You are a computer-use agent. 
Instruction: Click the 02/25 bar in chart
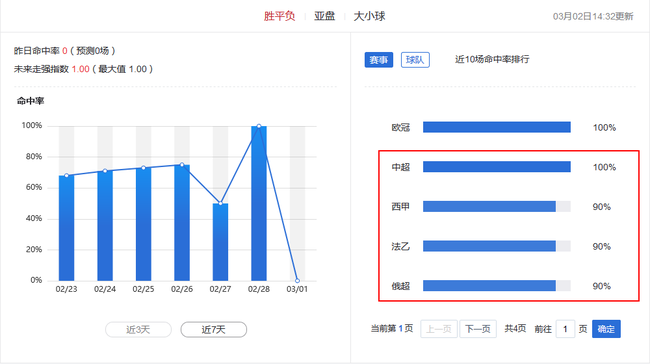point(143,224)
